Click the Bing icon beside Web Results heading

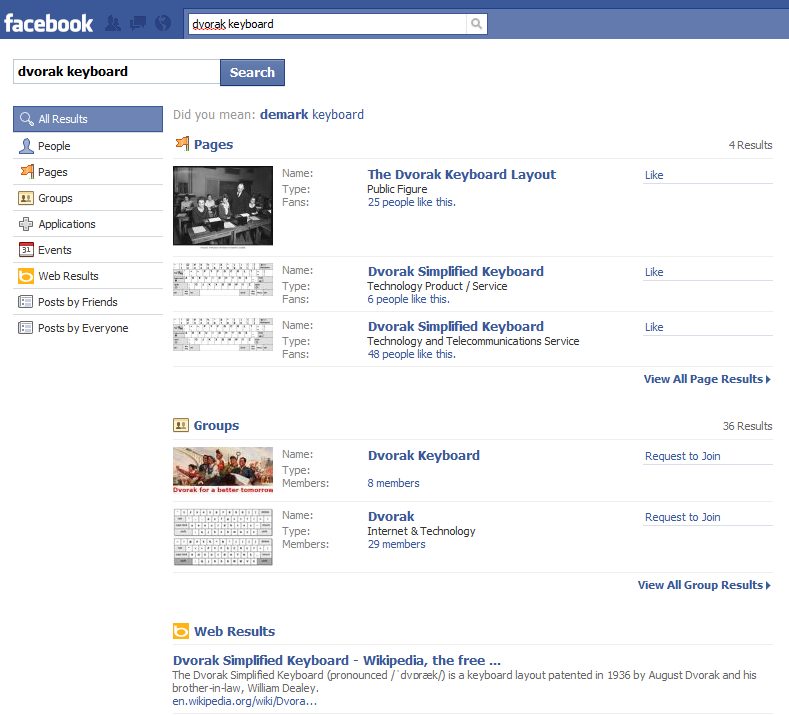click(x=181, y=631)
